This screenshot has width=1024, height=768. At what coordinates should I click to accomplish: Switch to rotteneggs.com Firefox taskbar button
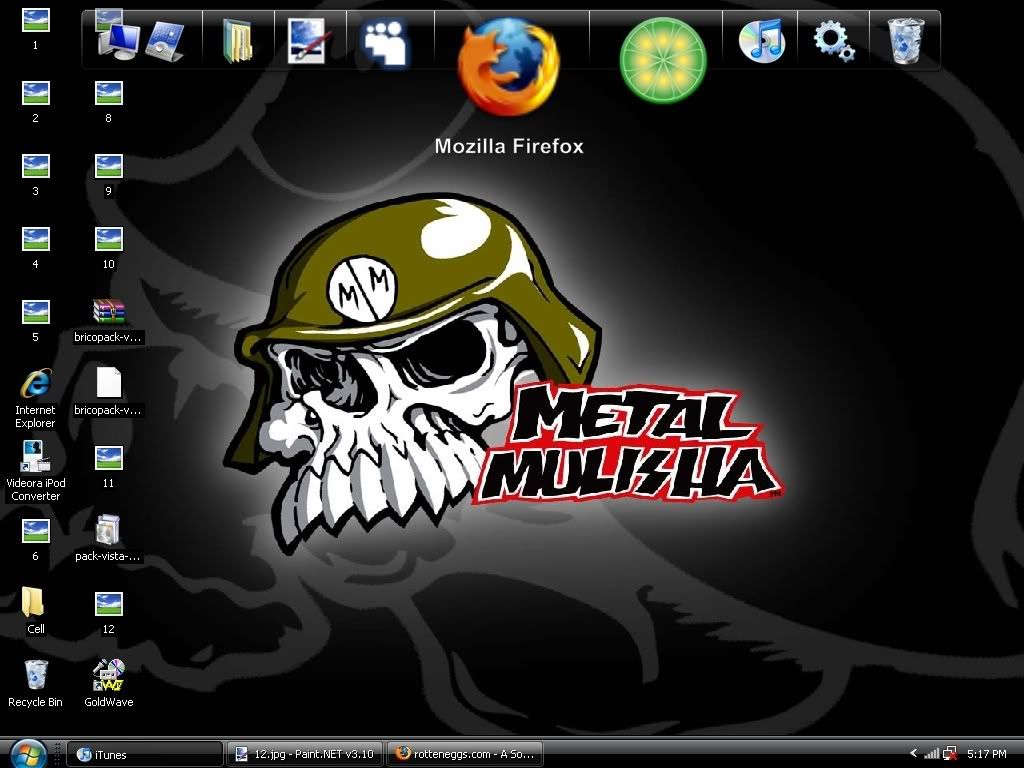click(x=465, y=754)
